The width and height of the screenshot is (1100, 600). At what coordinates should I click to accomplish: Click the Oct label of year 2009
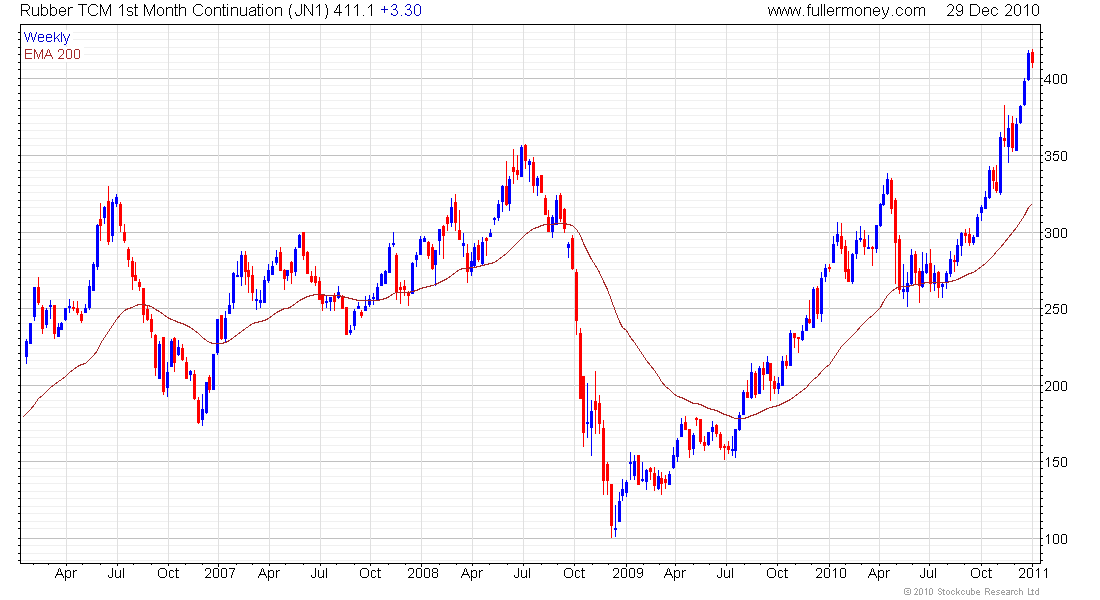coord(777,573)
